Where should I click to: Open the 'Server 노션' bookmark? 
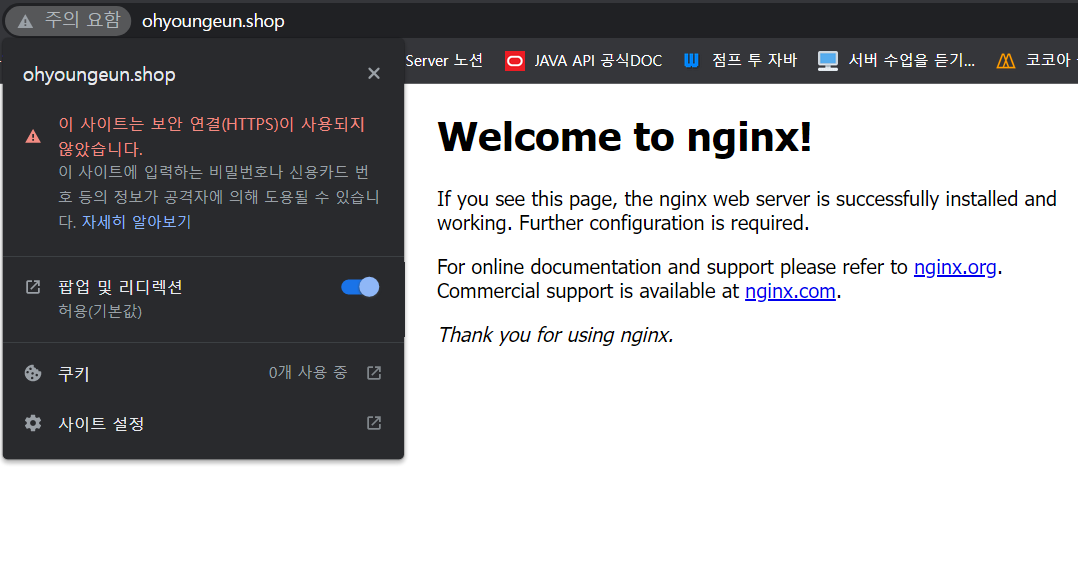(444, 60)
